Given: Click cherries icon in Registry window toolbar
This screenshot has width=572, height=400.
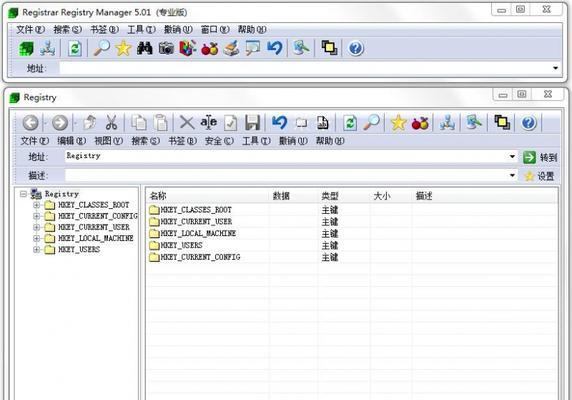Looking at the screenshot, I should click(420, 123).
